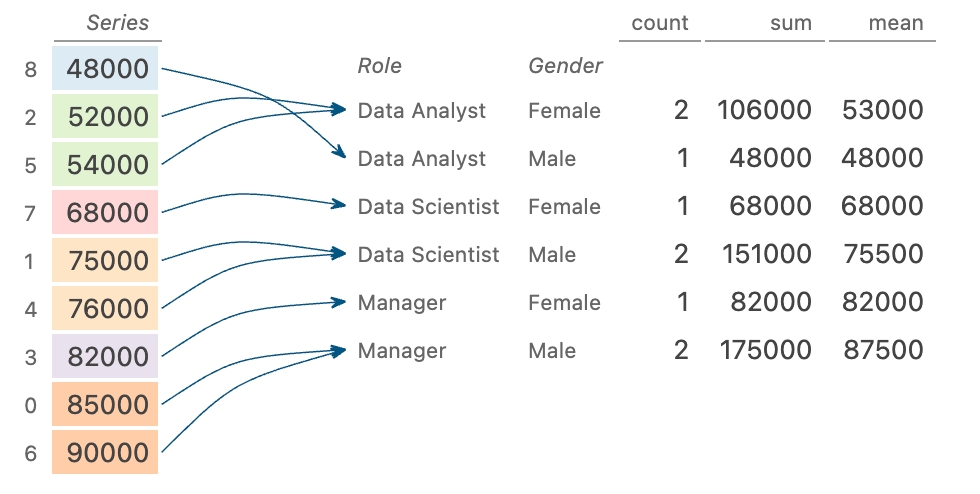Select the green 52000 Series cell

point(108,117)
